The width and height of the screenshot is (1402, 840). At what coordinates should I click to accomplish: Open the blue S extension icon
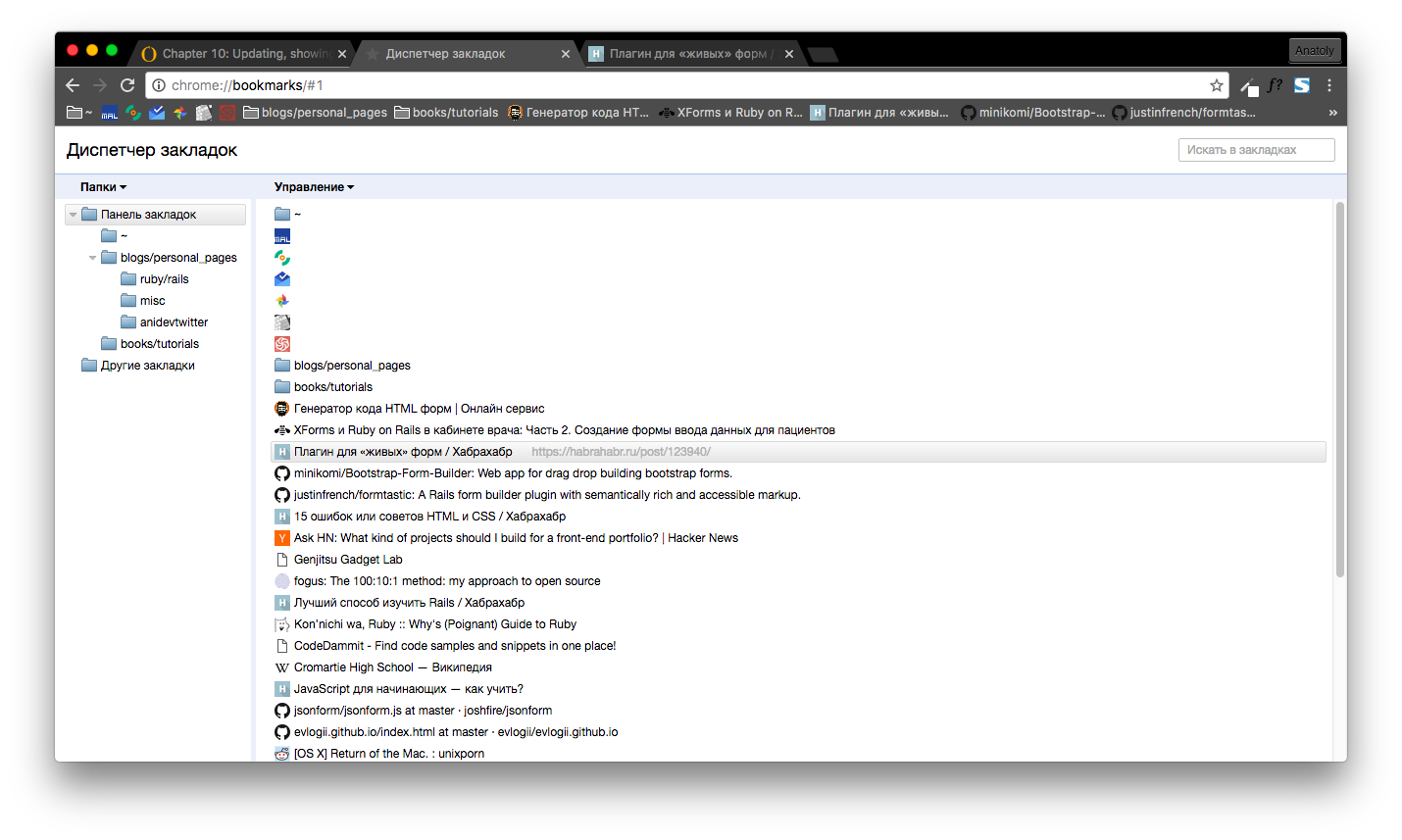pyautogui.click(x=1302, y=85)
